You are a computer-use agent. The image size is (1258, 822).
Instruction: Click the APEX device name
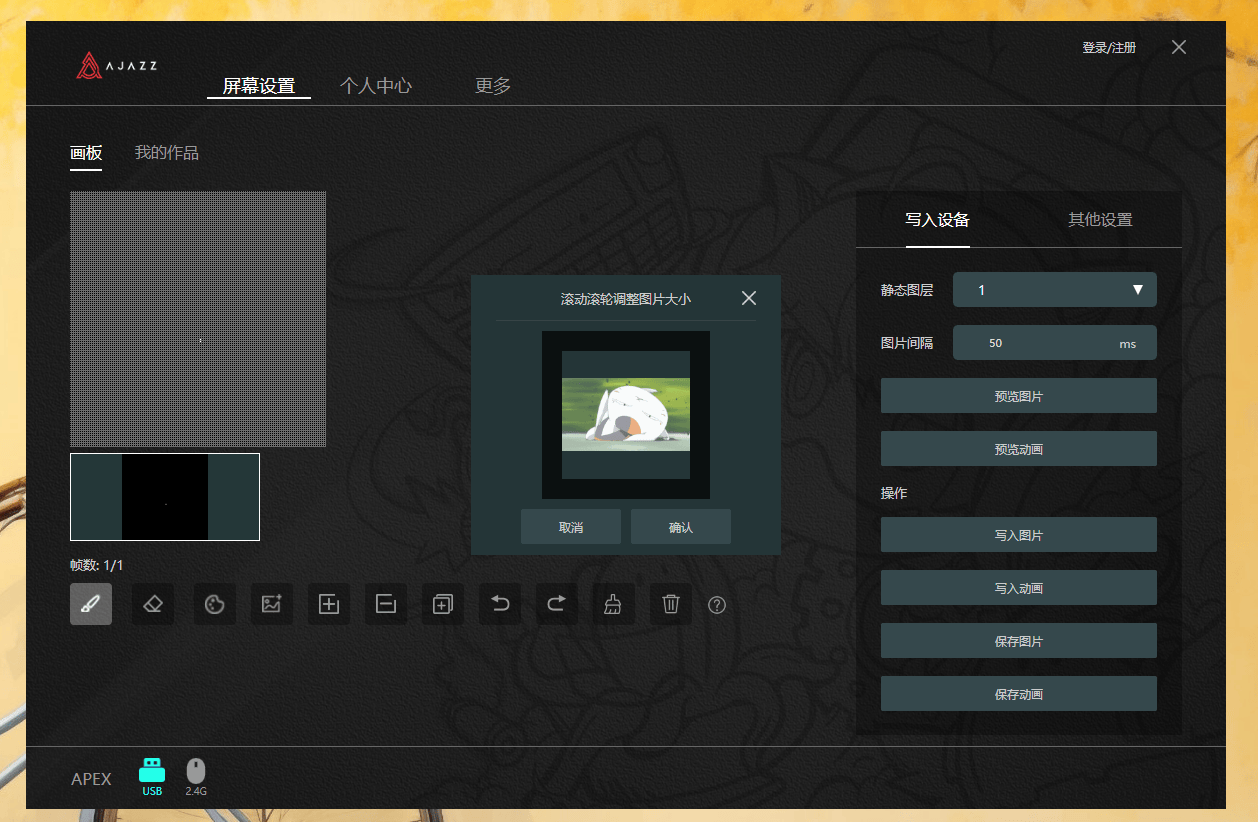click(92, 779)
